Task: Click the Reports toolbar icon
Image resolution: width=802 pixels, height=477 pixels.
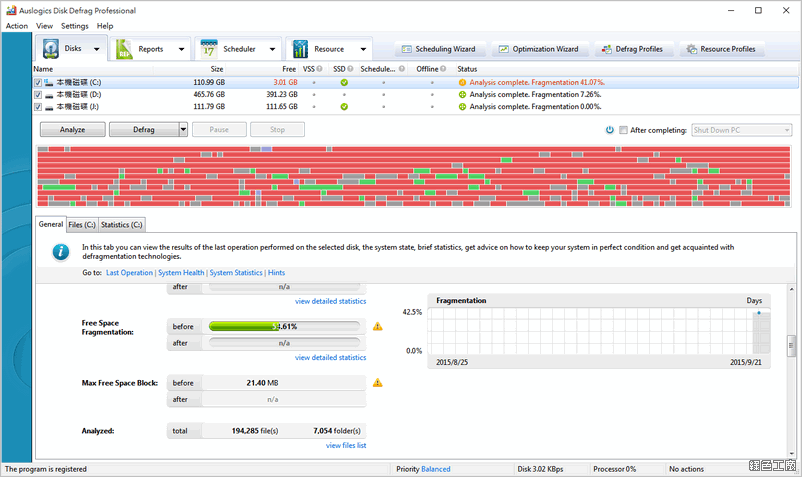Action: click(124, 49)
